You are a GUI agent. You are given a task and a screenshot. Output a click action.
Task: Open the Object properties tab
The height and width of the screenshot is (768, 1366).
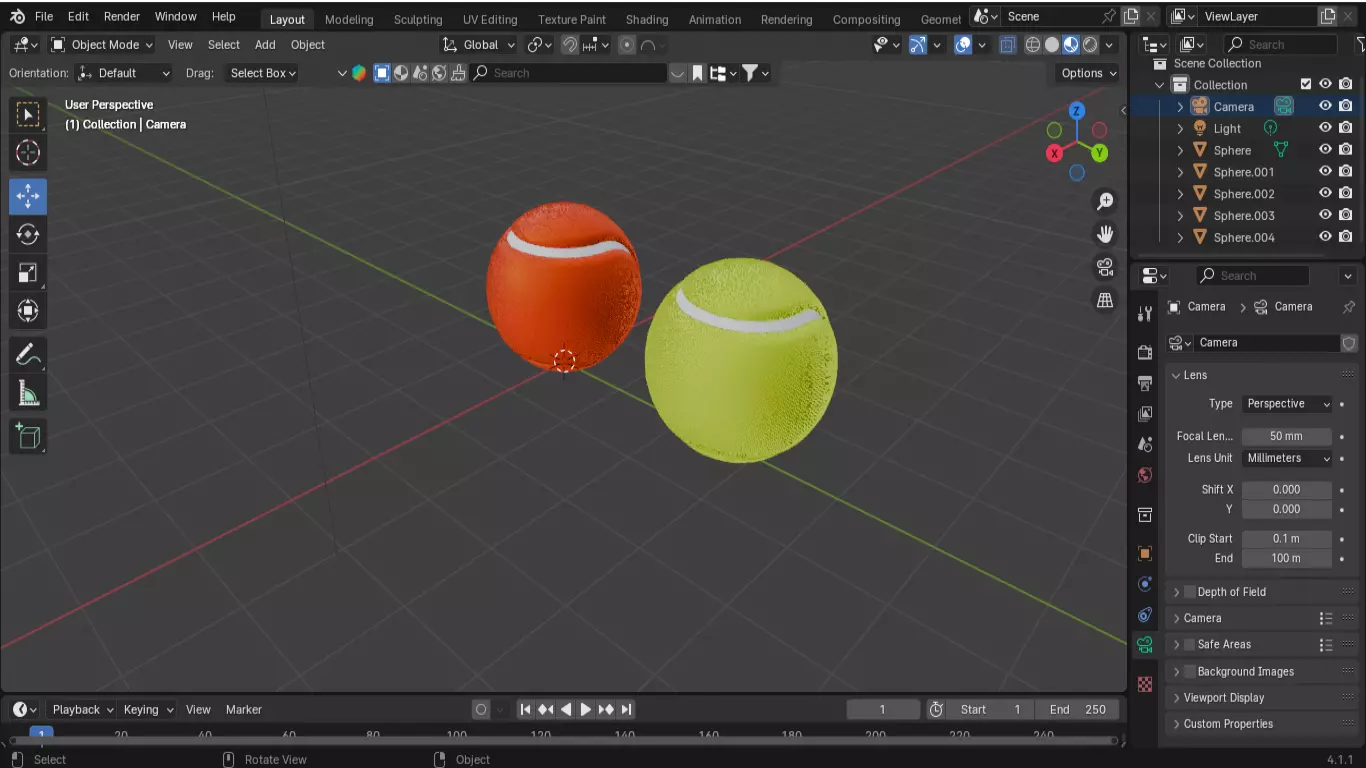click(1146, 553)
